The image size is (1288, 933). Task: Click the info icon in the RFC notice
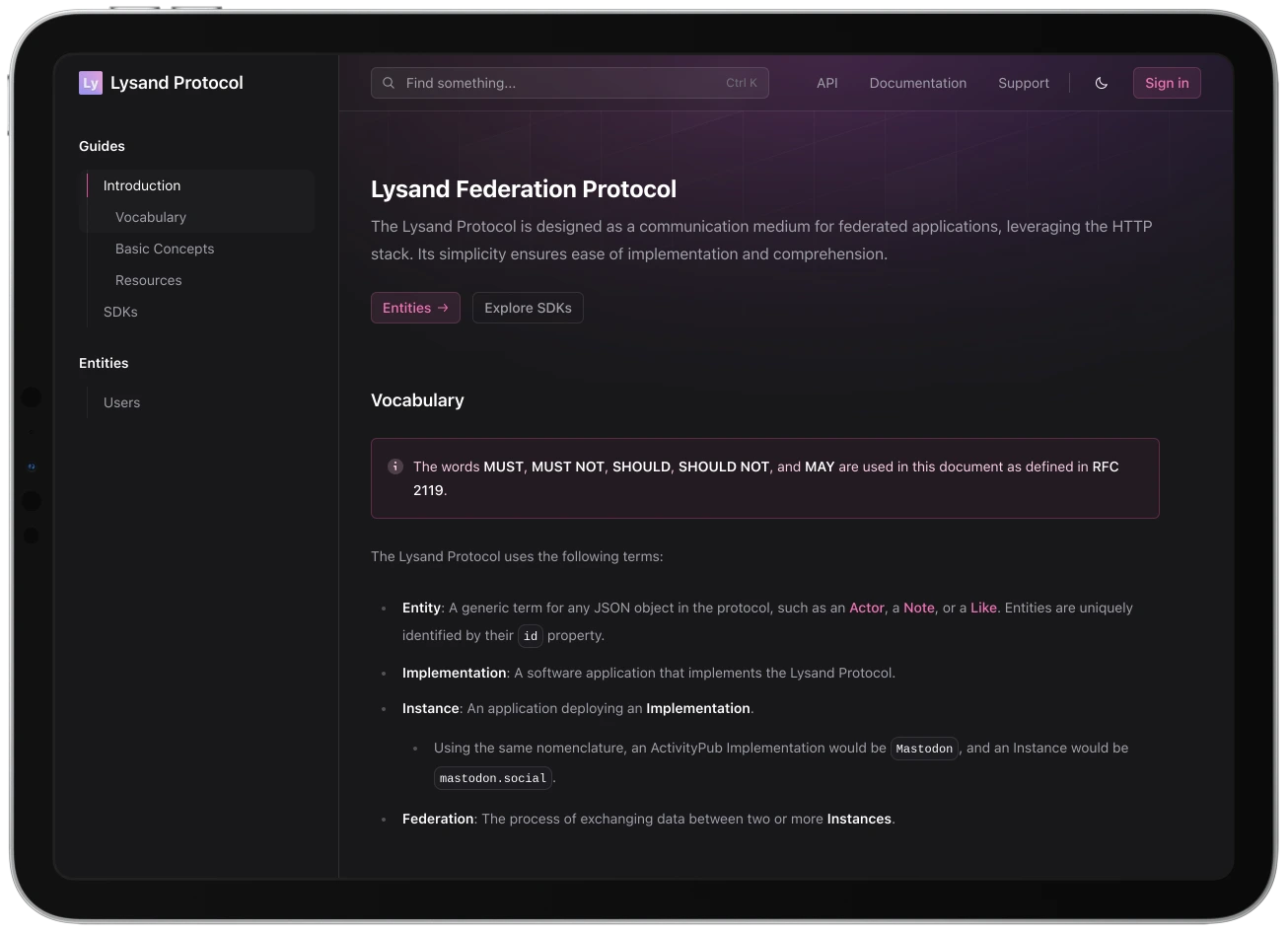(x=395, y=466)
